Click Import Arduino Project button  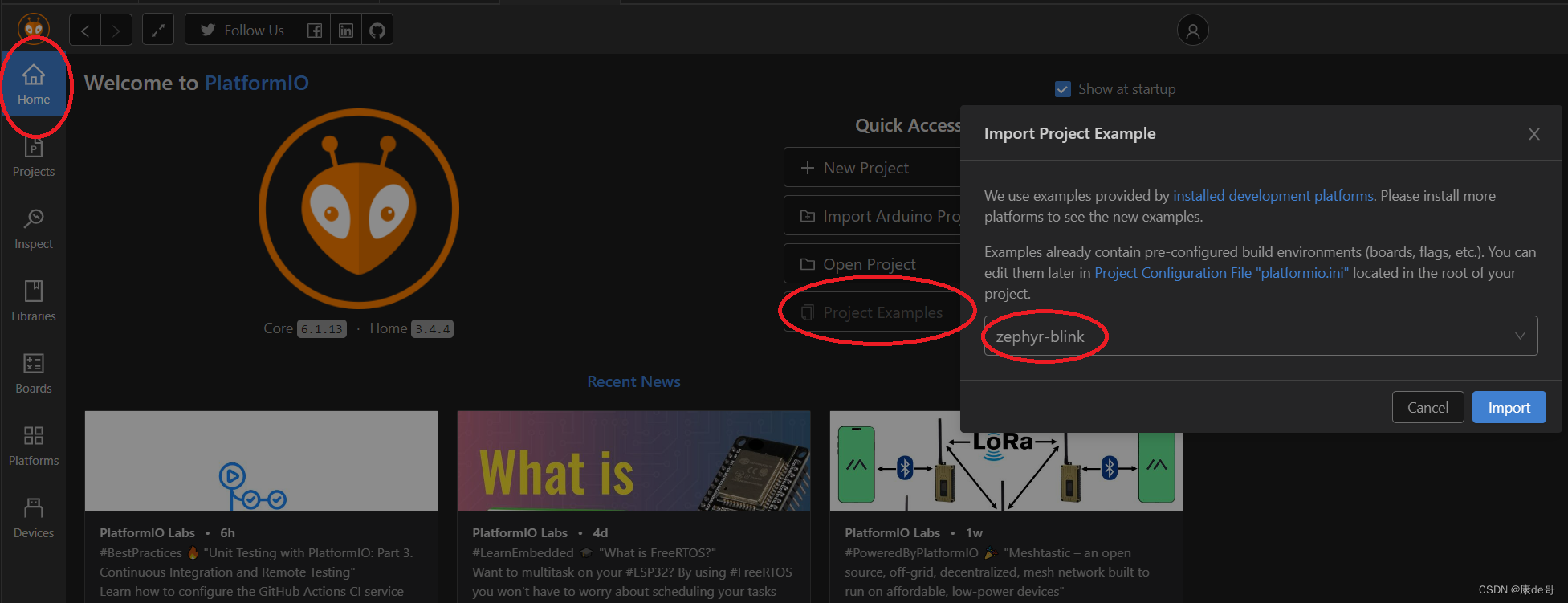click(872, 216)
